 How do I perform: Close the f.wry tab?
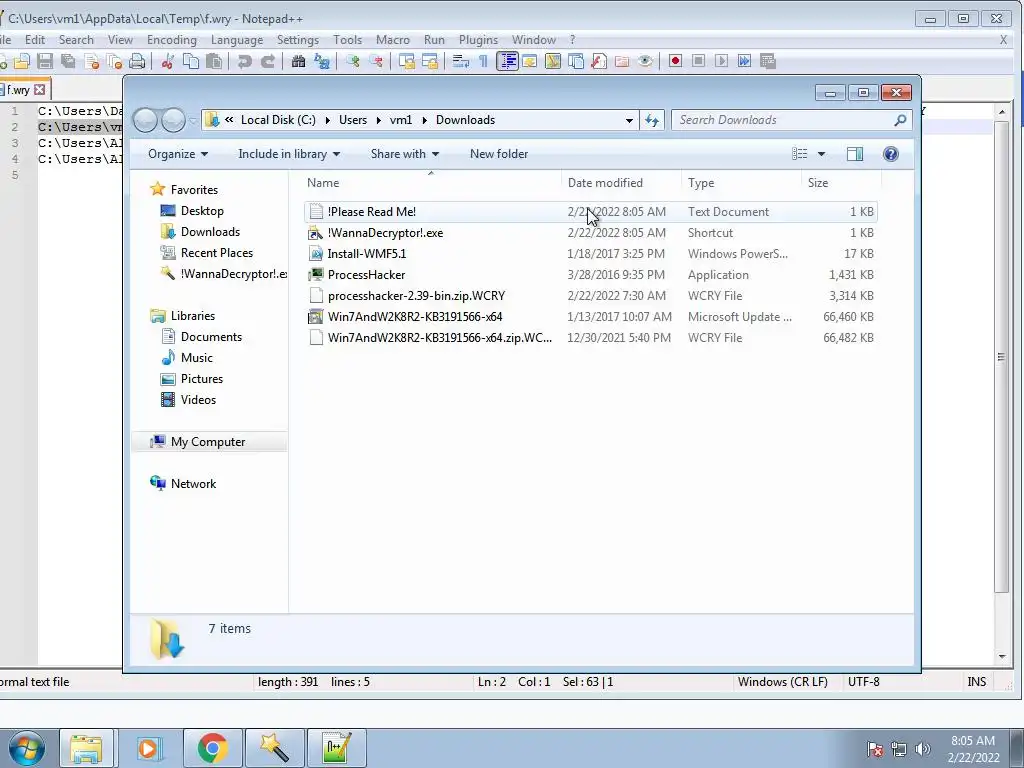coord(40,89)
